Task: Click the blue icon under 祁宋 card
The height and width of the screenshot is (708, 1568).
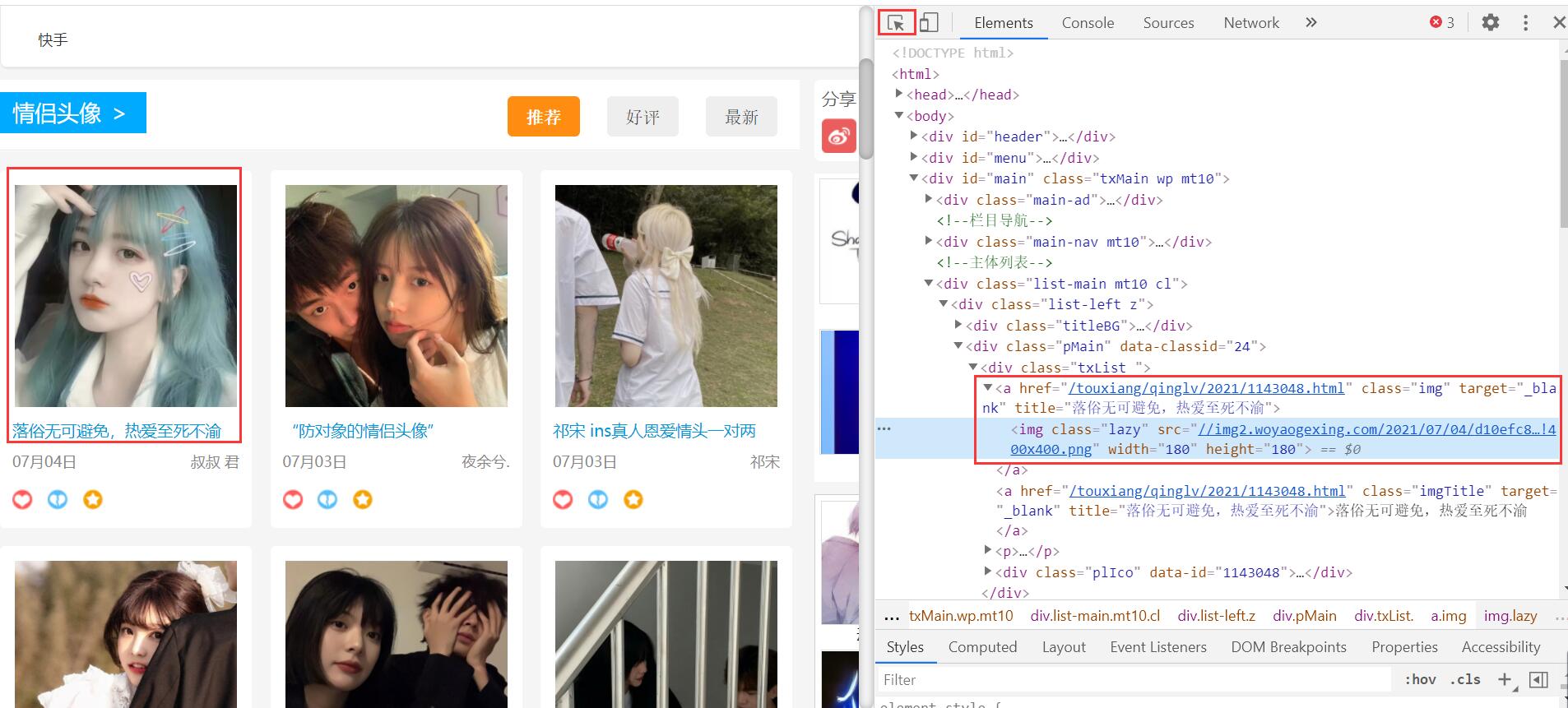Action: (598, 499)
